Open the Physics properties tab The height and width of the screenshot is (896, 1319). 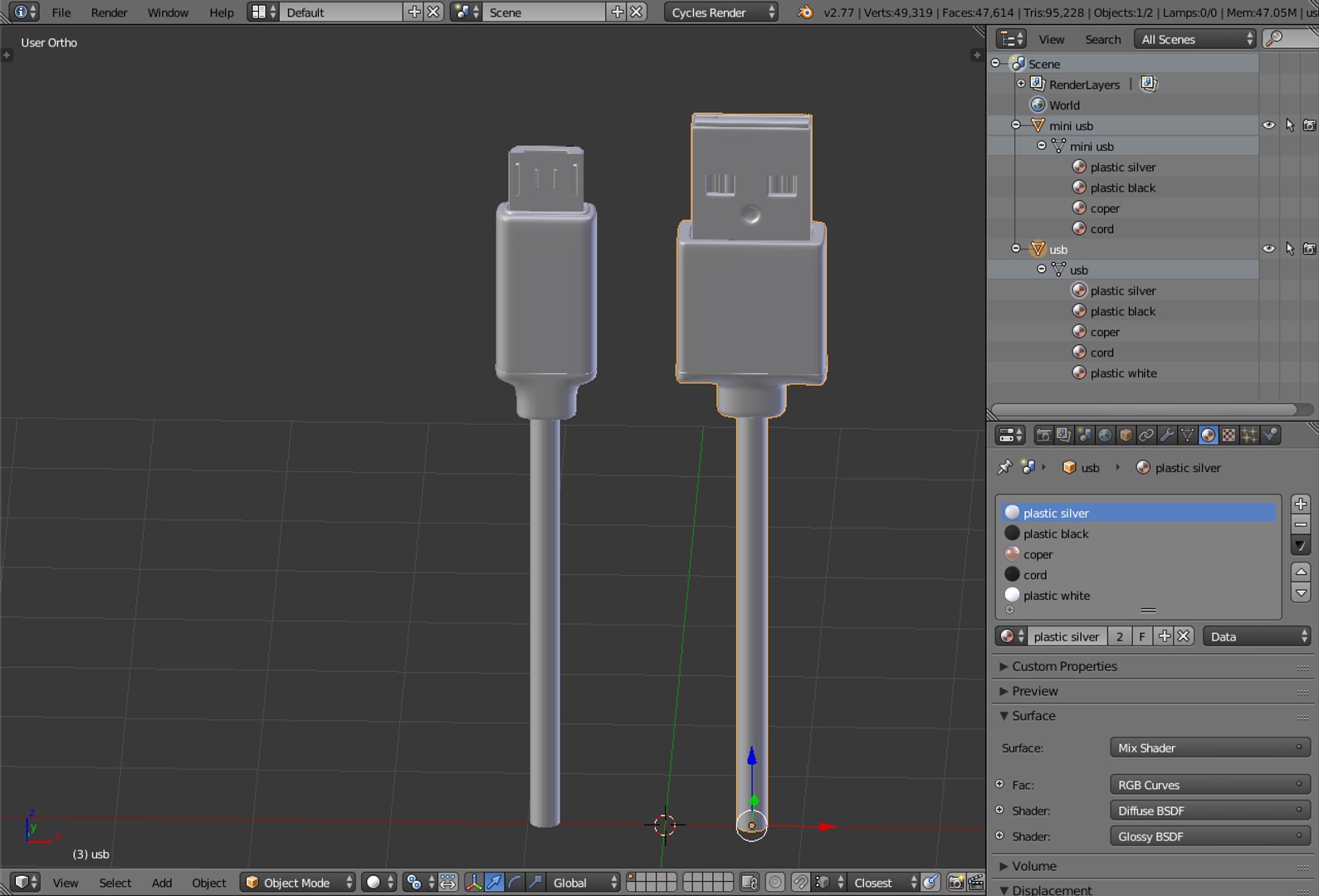(x=1270, y=435)
